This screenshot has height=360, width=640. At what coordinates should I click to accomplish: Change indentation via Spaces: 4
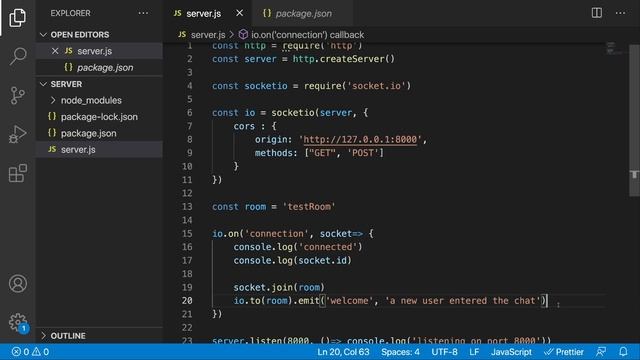pos(400,352)
